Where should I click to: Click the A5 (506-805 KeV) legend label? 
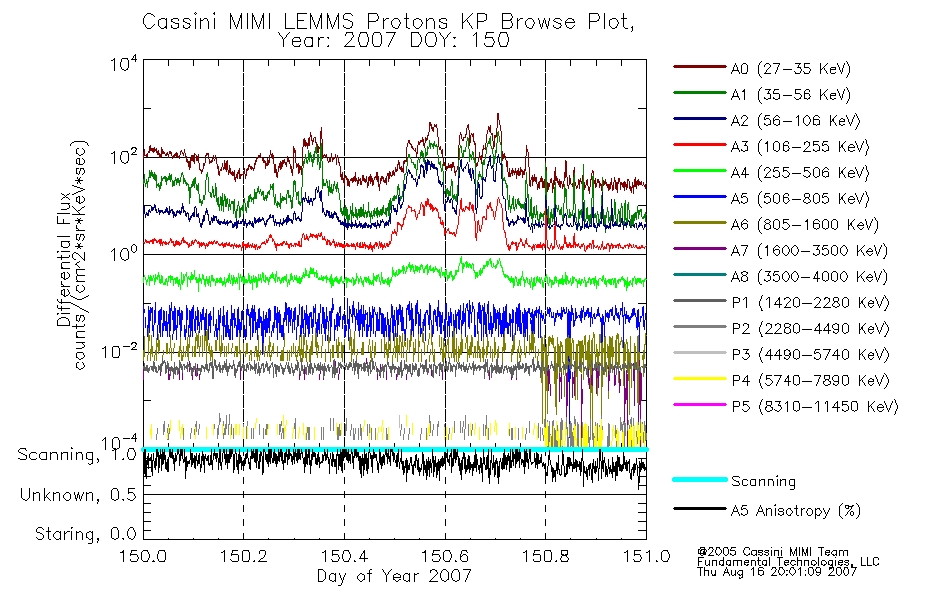tap(800, 199)
